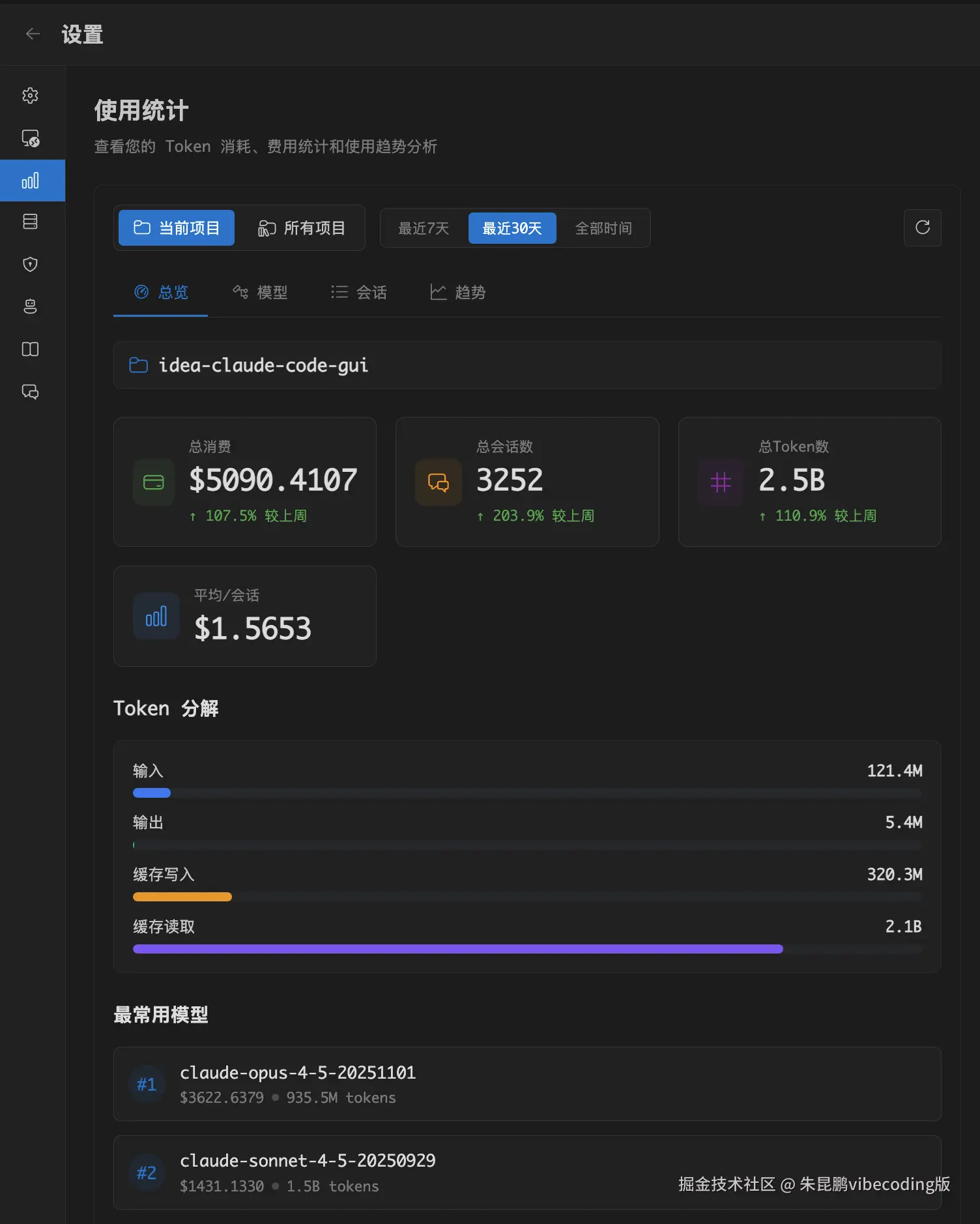Image resolution: width=980 pixels, height=1224 pixels.
Task: Open the stacked server sidebar icon
Action: 31,222
